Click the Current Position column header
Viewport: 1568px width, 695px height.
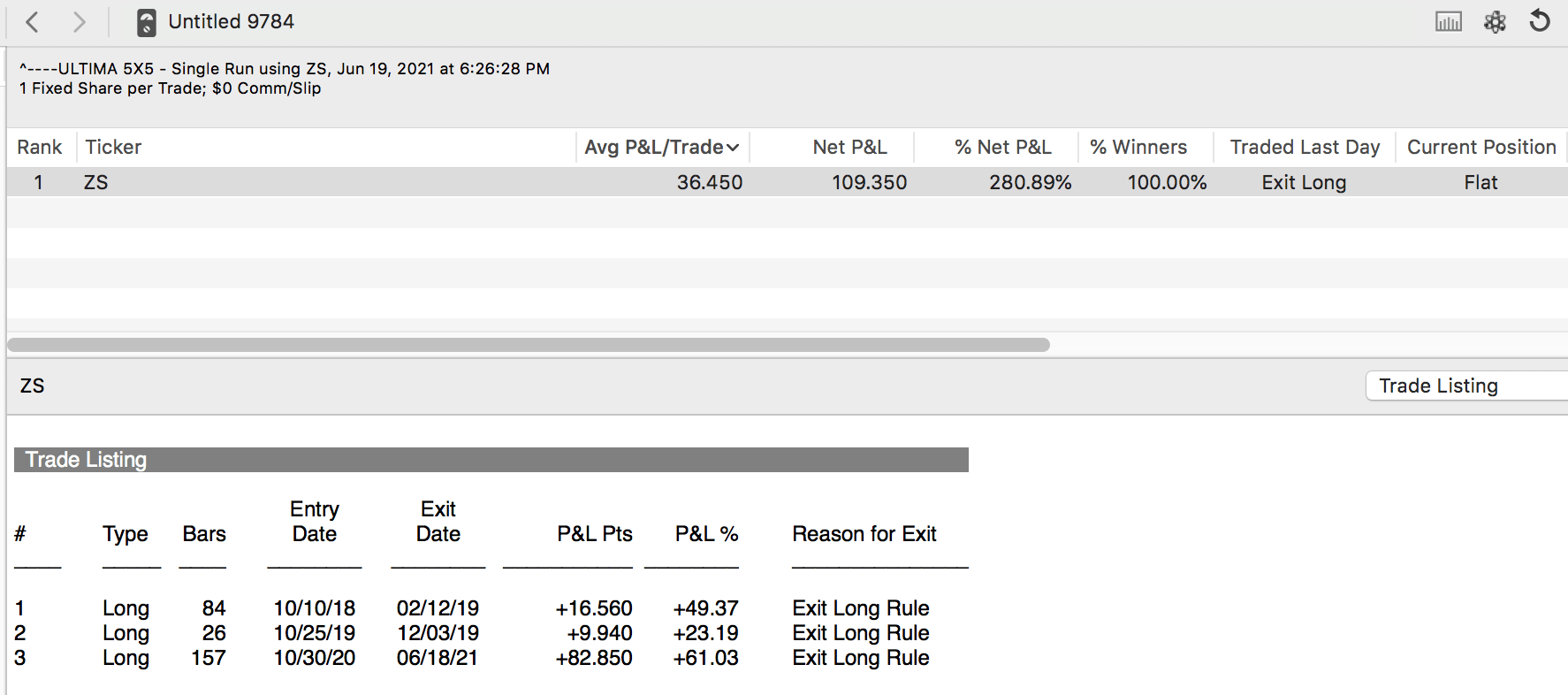point(1480,148)
